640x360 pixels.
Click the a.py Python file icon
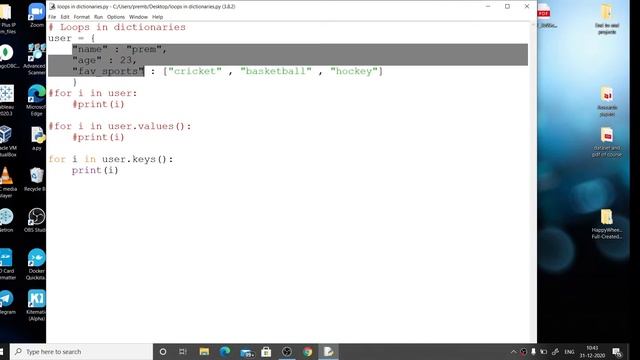(37, 138)
